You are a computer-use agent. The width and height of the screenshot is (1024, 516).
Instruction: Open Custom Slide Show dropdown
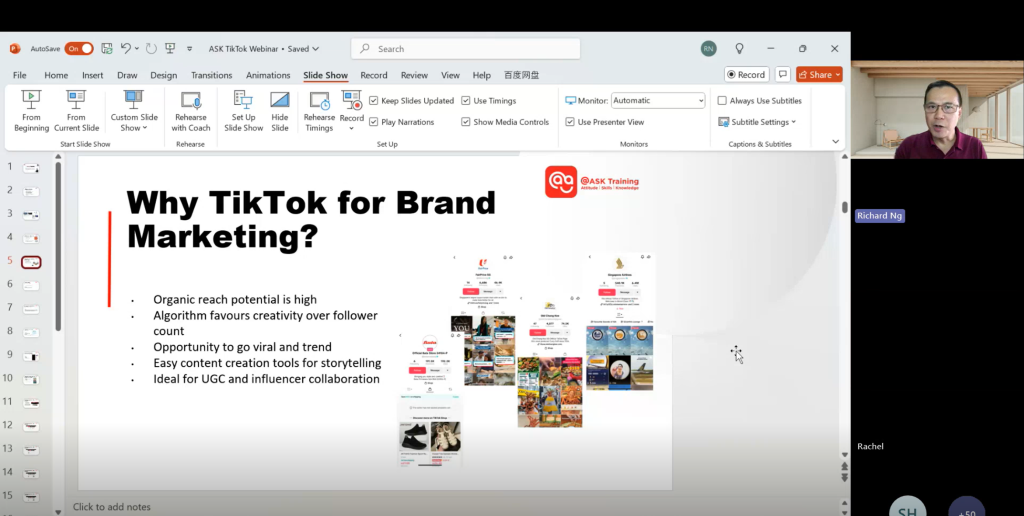134,112
